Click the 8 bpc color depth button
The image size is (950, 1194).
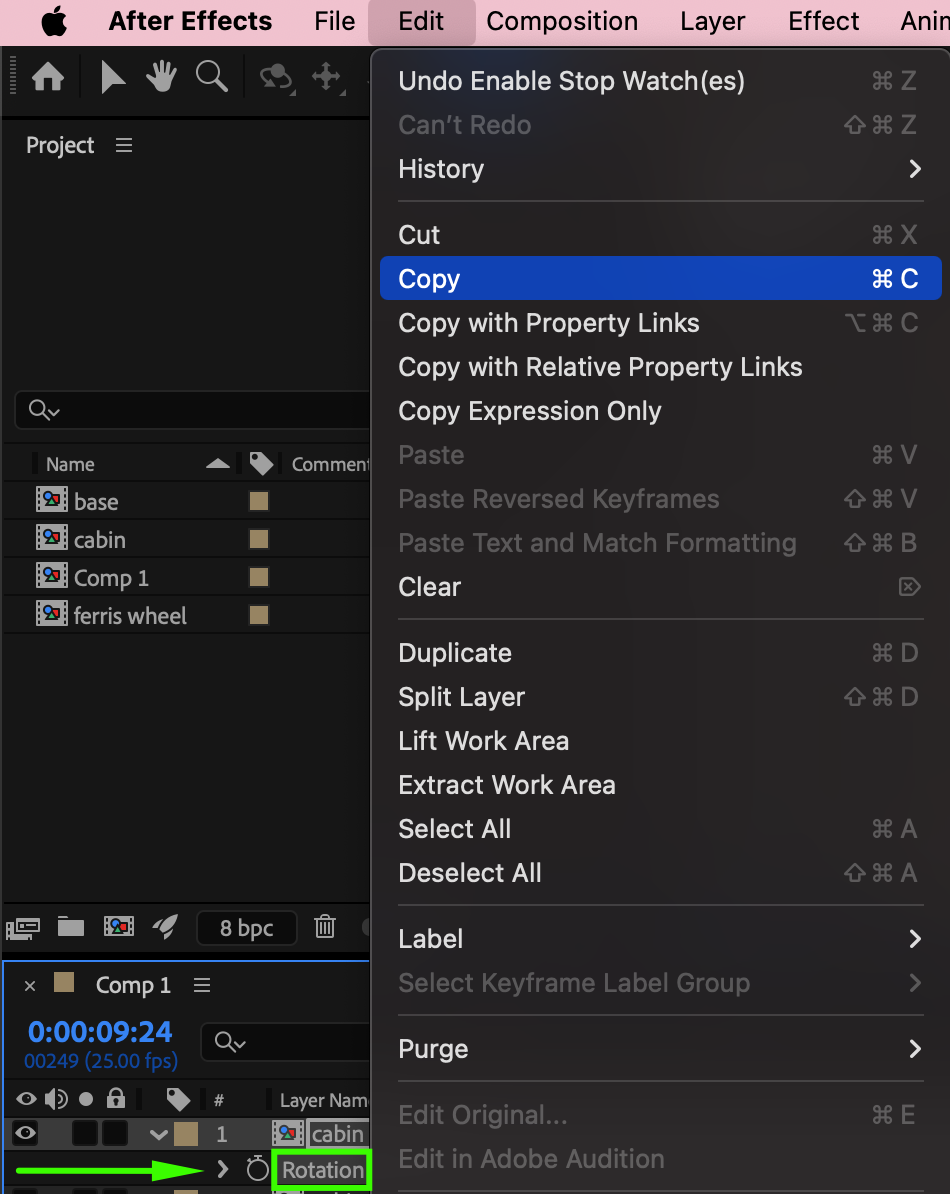tap(247, 927)
